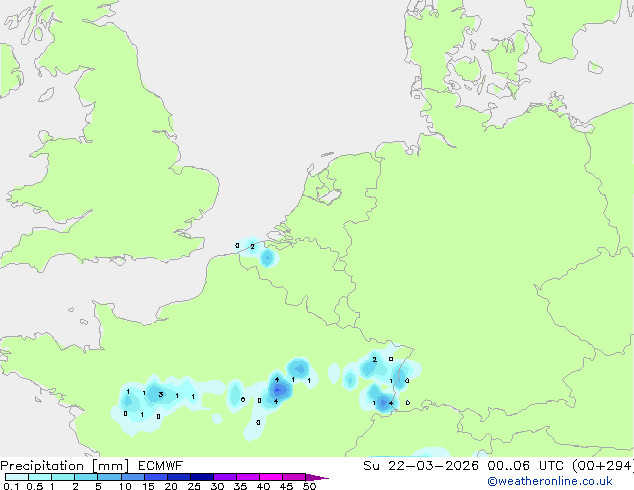The image size is (634, 490).
Task: Click the 'Precipitation [mm]' title text
Action: [65, 466]
